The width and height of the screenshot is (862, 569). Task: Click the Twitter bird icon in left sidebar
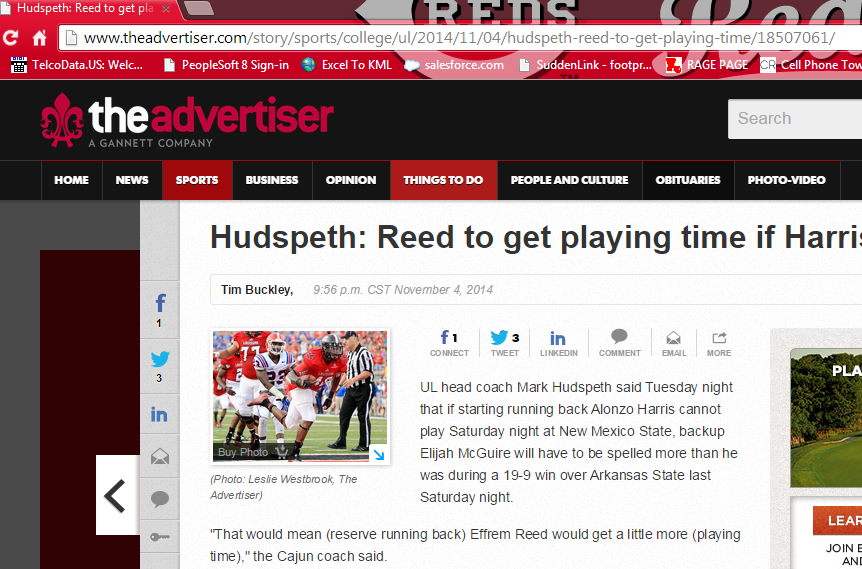click(159, 361)
